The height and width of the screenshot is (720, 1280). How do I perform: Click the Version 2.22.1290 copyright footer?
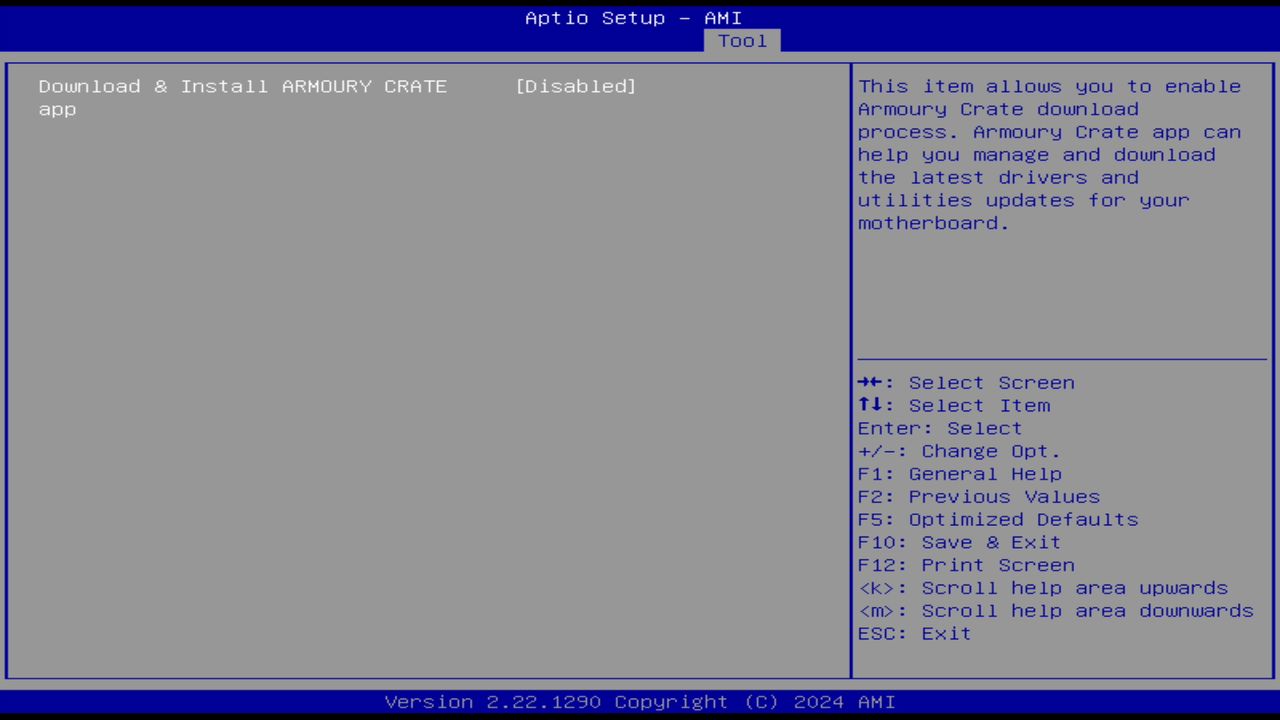pos(640,702)
